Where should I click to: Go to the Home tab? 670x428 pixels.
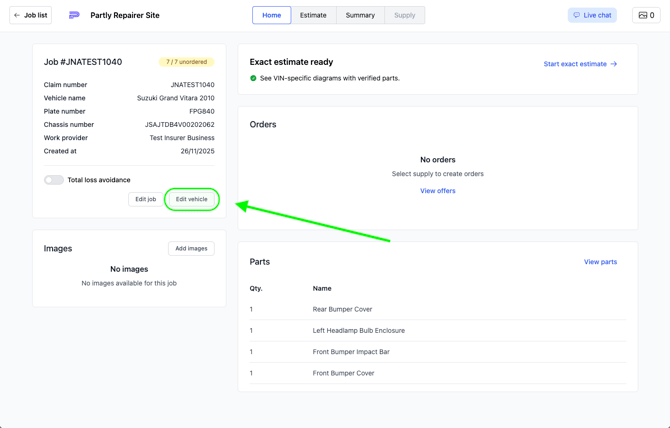(271, 15)
